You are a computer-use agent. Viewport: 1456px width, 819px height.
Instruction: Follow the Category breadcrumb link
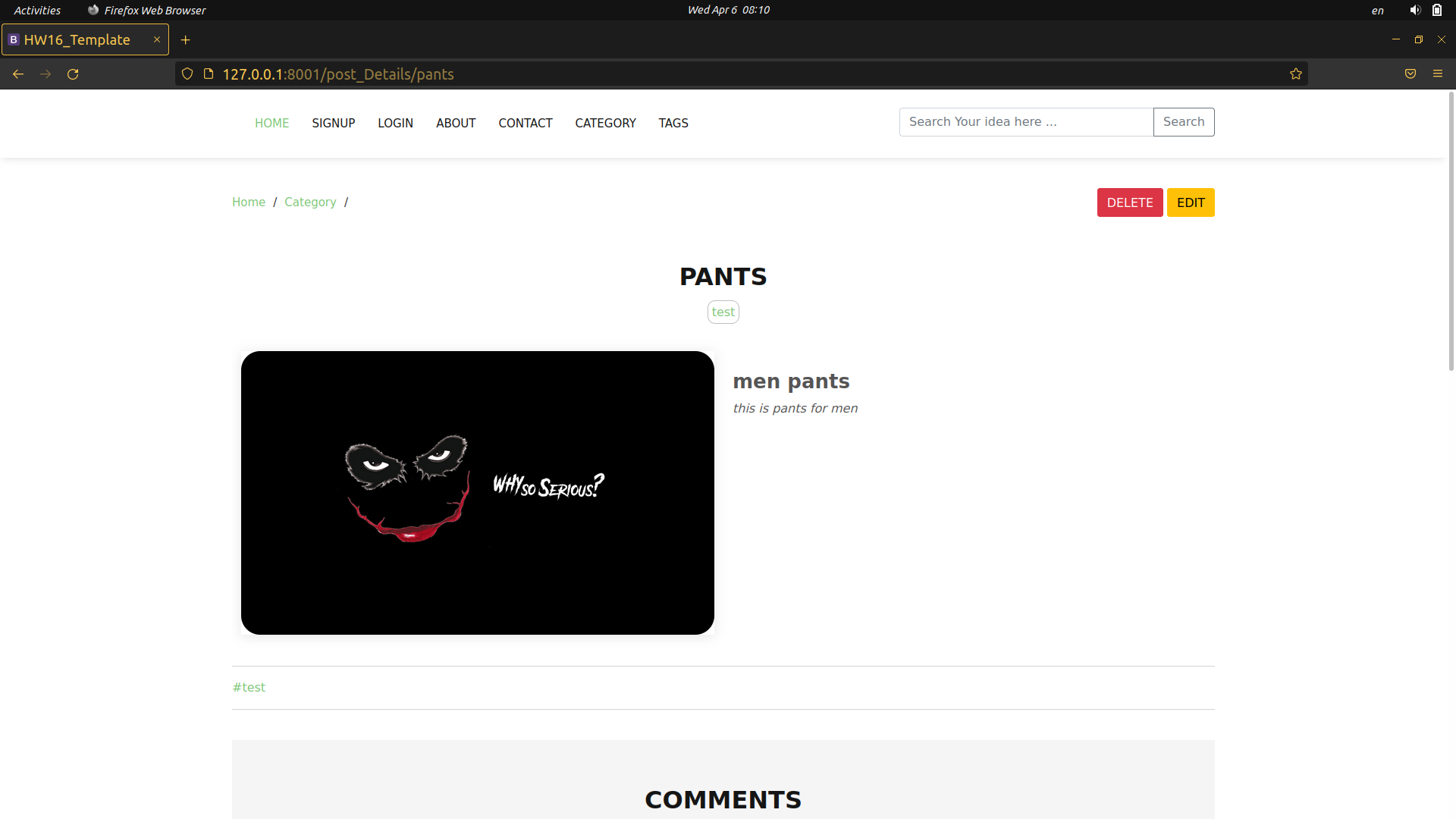(310, 202)
